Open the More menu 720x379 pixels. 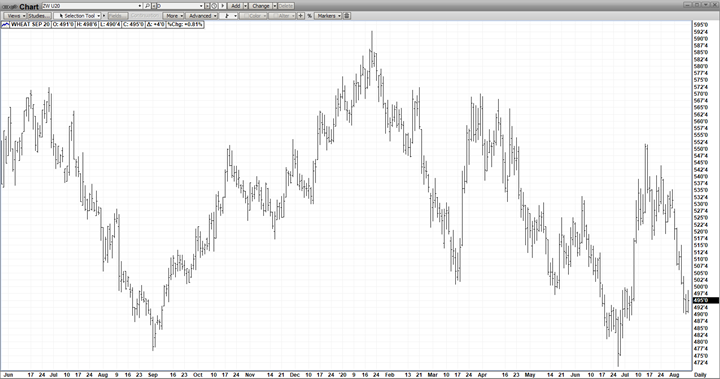[173, 16]
